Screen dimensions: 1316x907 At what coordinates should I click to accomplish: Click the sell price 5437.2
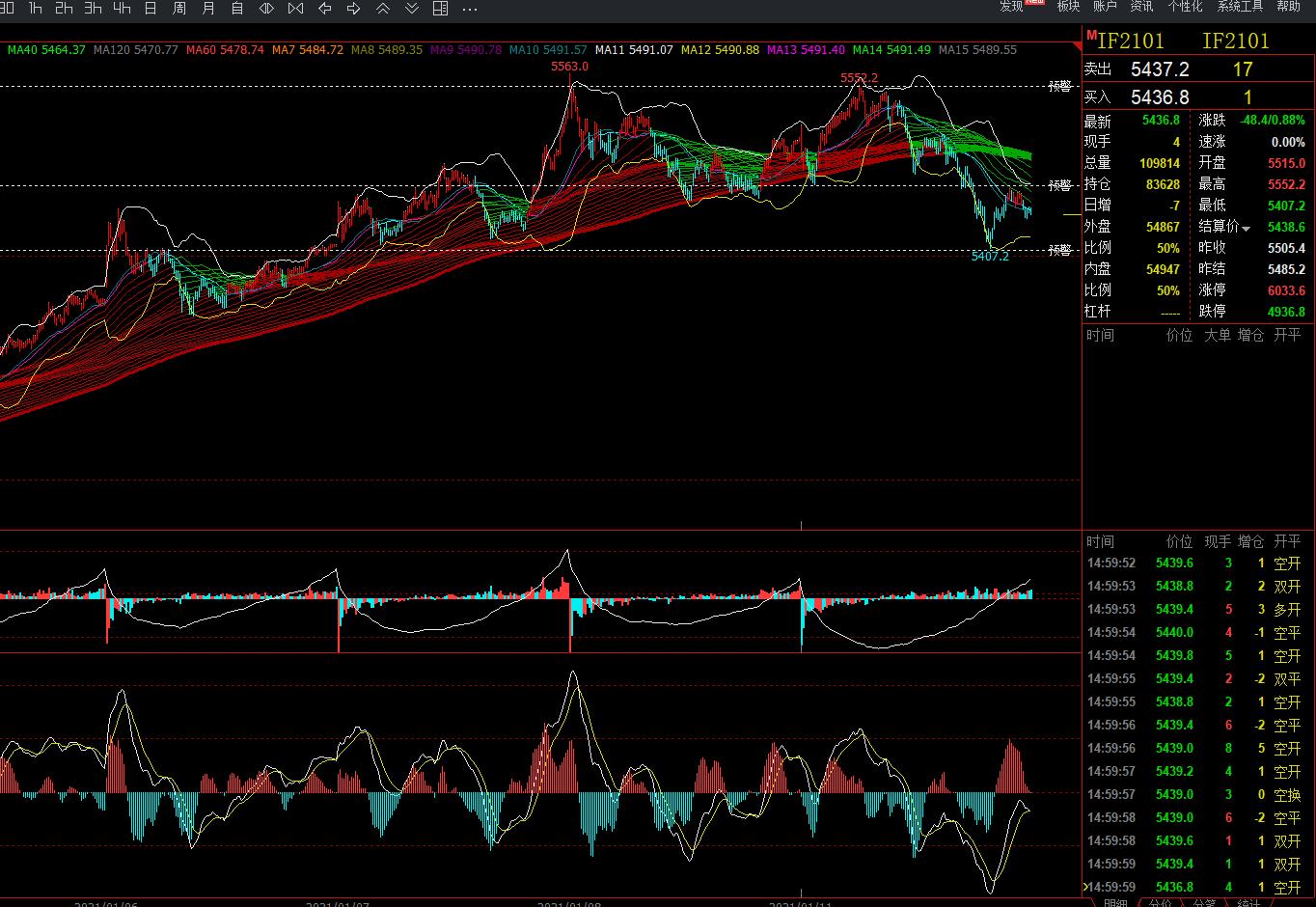[x=1160, y=69]
